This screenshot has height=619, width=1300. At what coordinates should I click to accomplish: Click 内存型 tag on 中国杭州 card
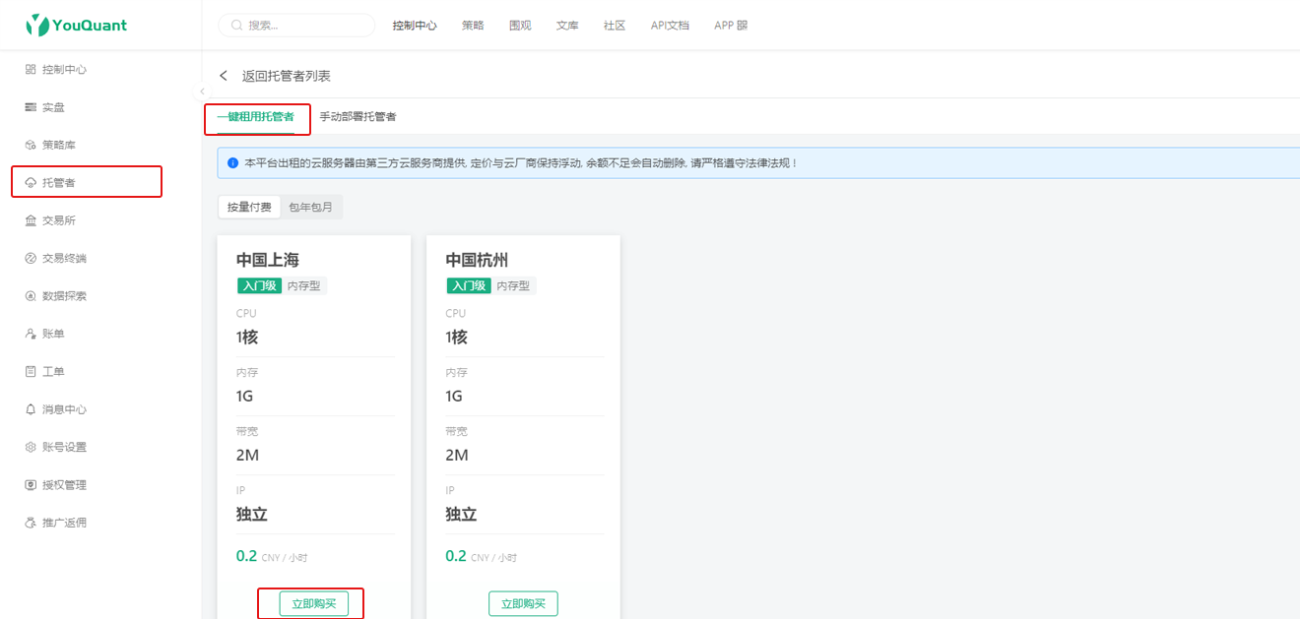514,286
